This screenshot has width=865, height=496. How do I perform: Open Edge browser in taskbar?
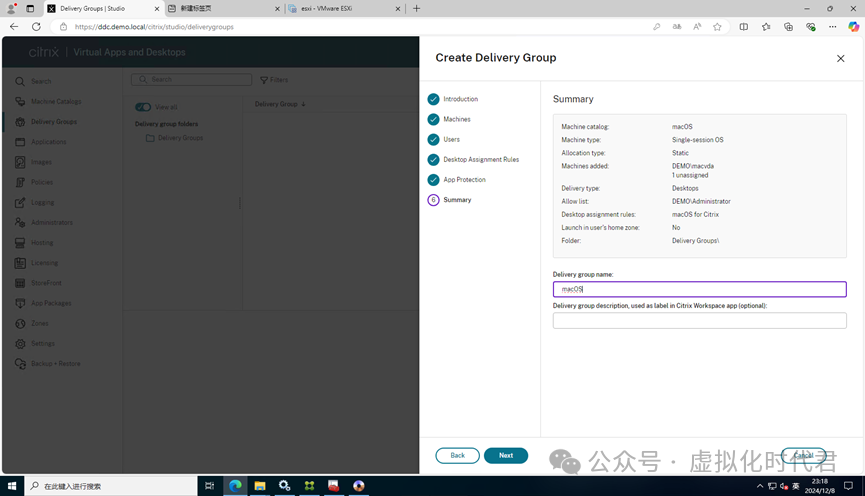(236, 486)
